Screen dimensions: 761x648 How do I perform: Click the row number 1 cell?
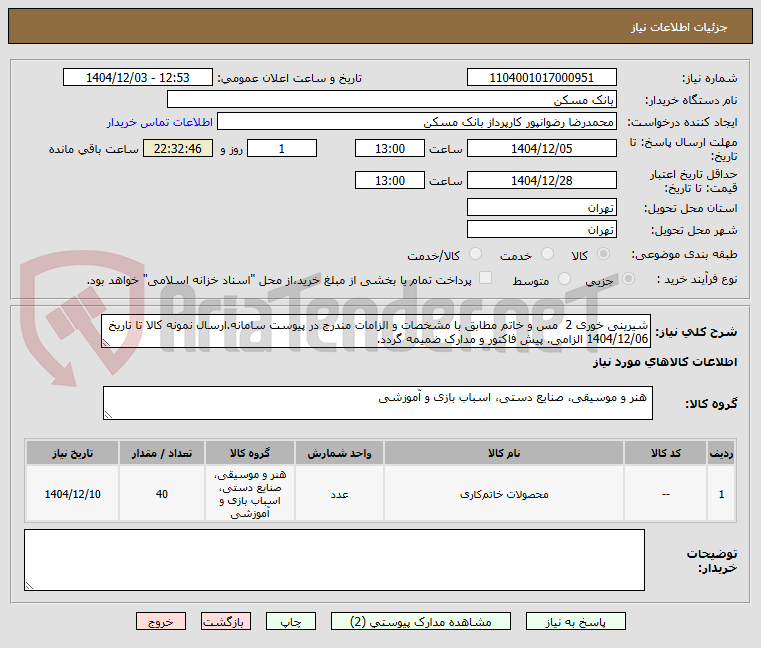coord(721,494)
